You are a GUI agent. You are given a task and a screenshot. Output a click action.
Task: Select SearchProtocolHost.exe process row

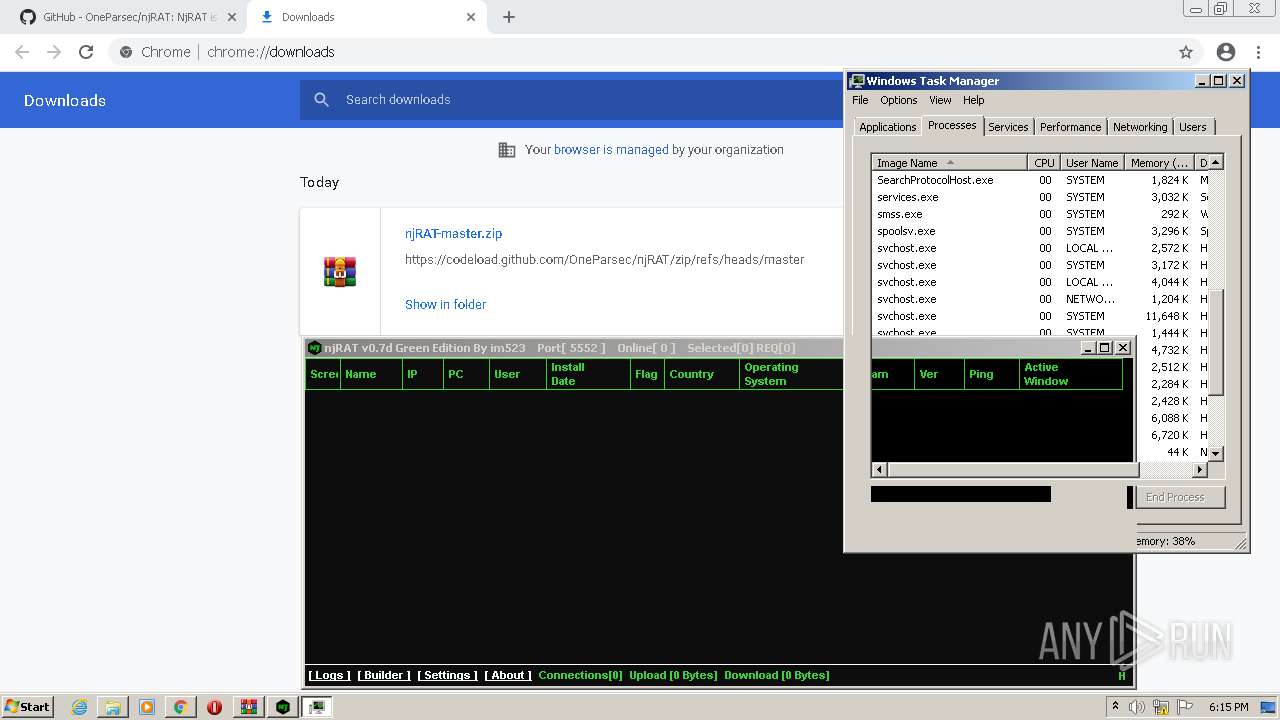[x=1040, y=180]
